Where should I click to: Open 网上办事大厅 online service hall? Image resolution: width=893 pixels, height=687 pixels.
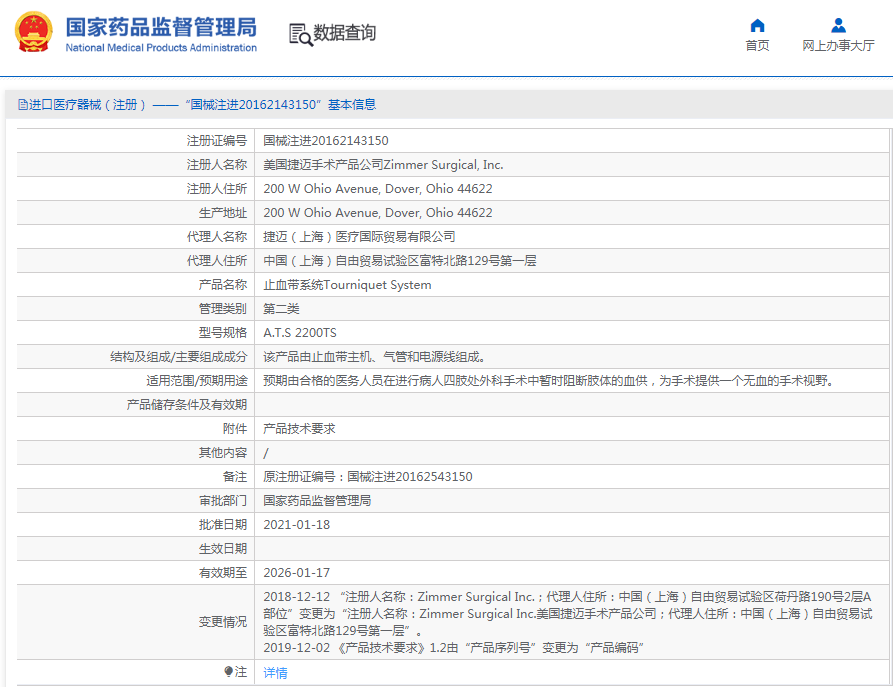coord(838,46)
